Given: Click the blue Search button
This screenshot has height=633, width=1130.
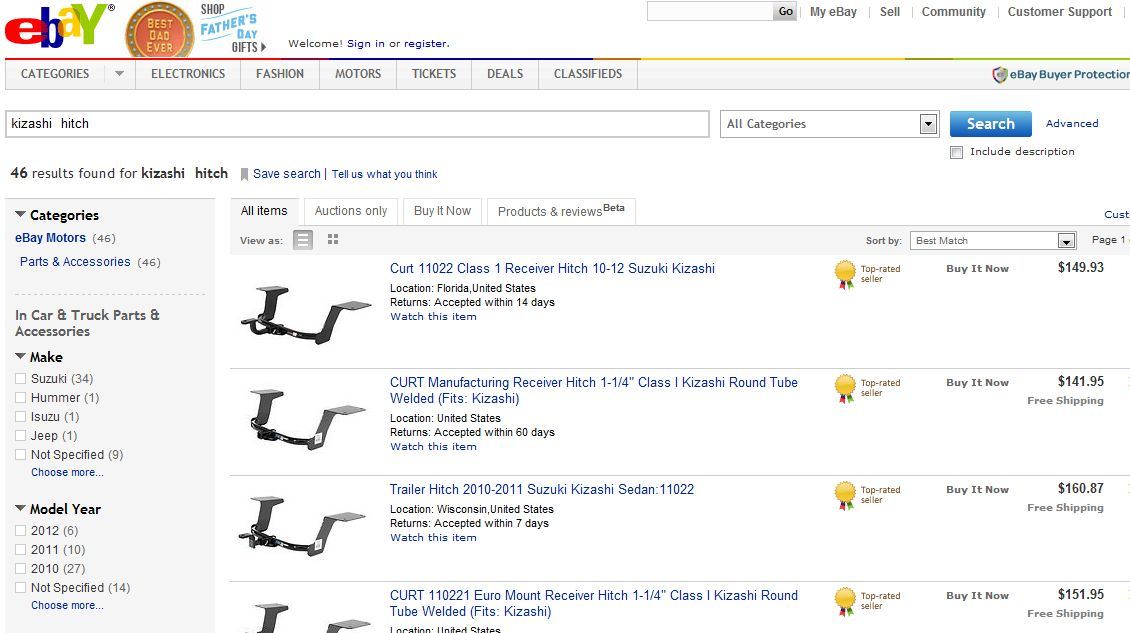Looking at the screenshot, I should pos(991,124).
